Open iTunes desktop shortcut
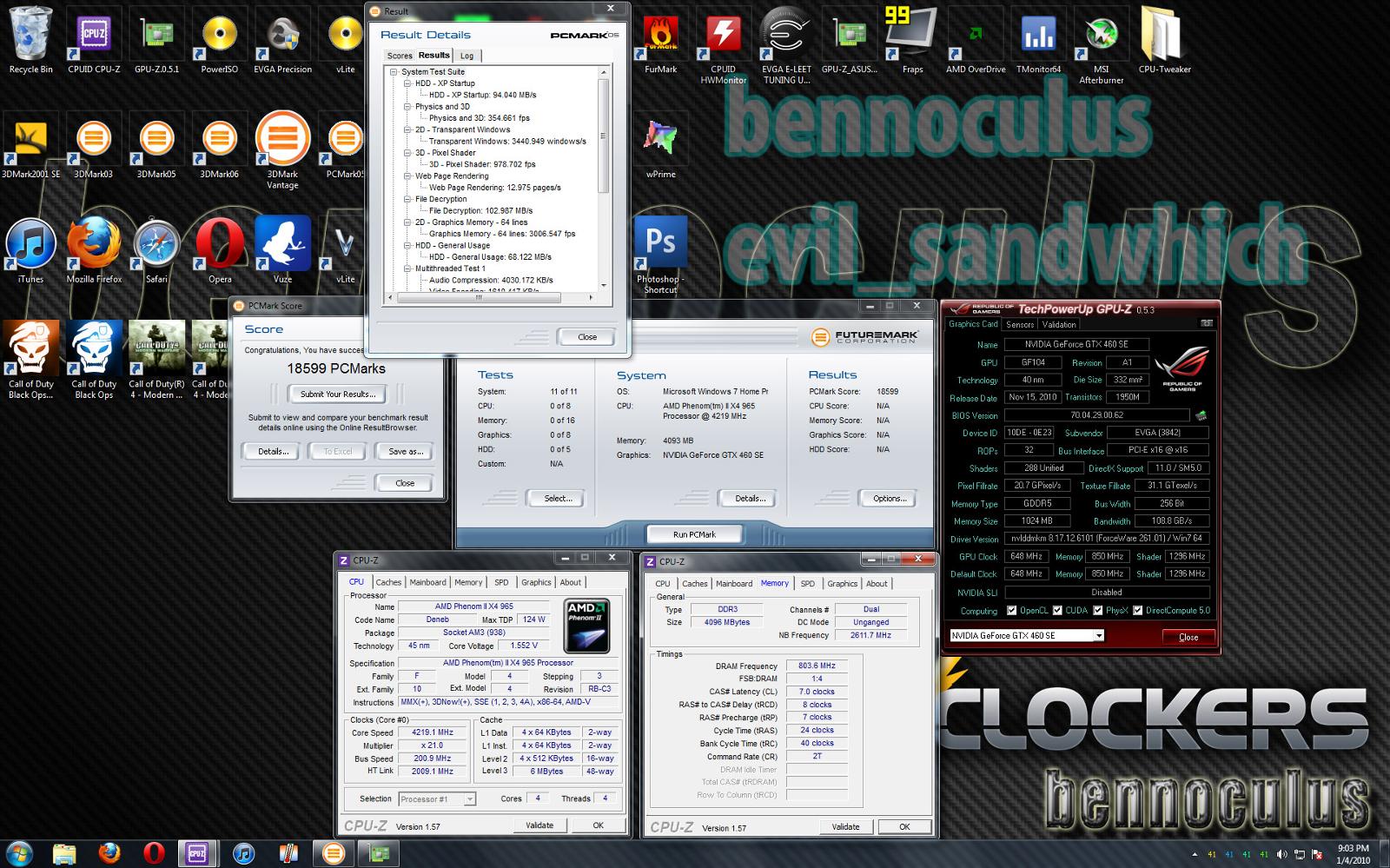 click(31, 252)
